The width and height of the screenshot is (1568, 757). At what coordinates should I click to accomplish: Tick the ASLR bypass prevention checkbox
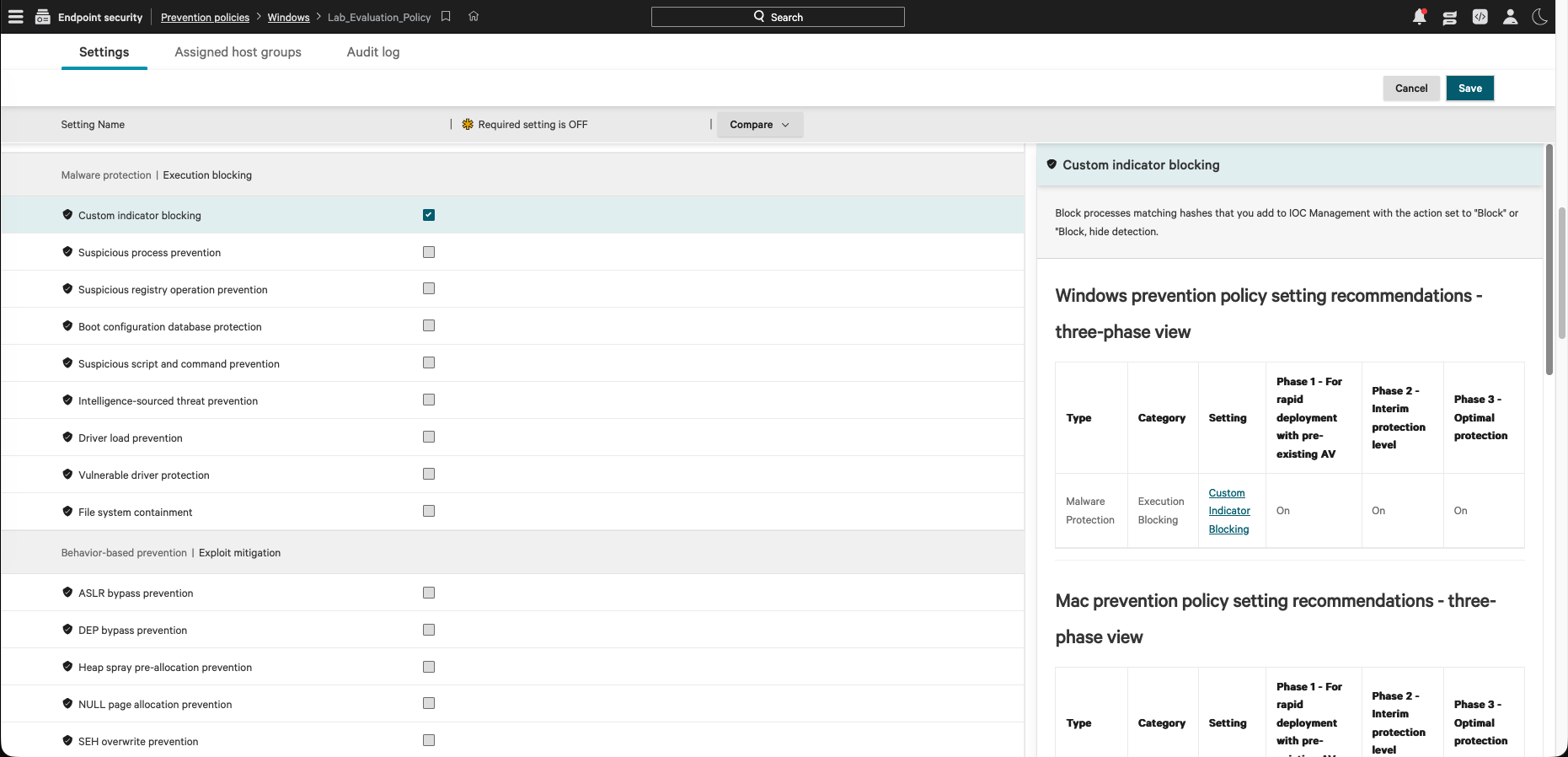pos(429,593)
